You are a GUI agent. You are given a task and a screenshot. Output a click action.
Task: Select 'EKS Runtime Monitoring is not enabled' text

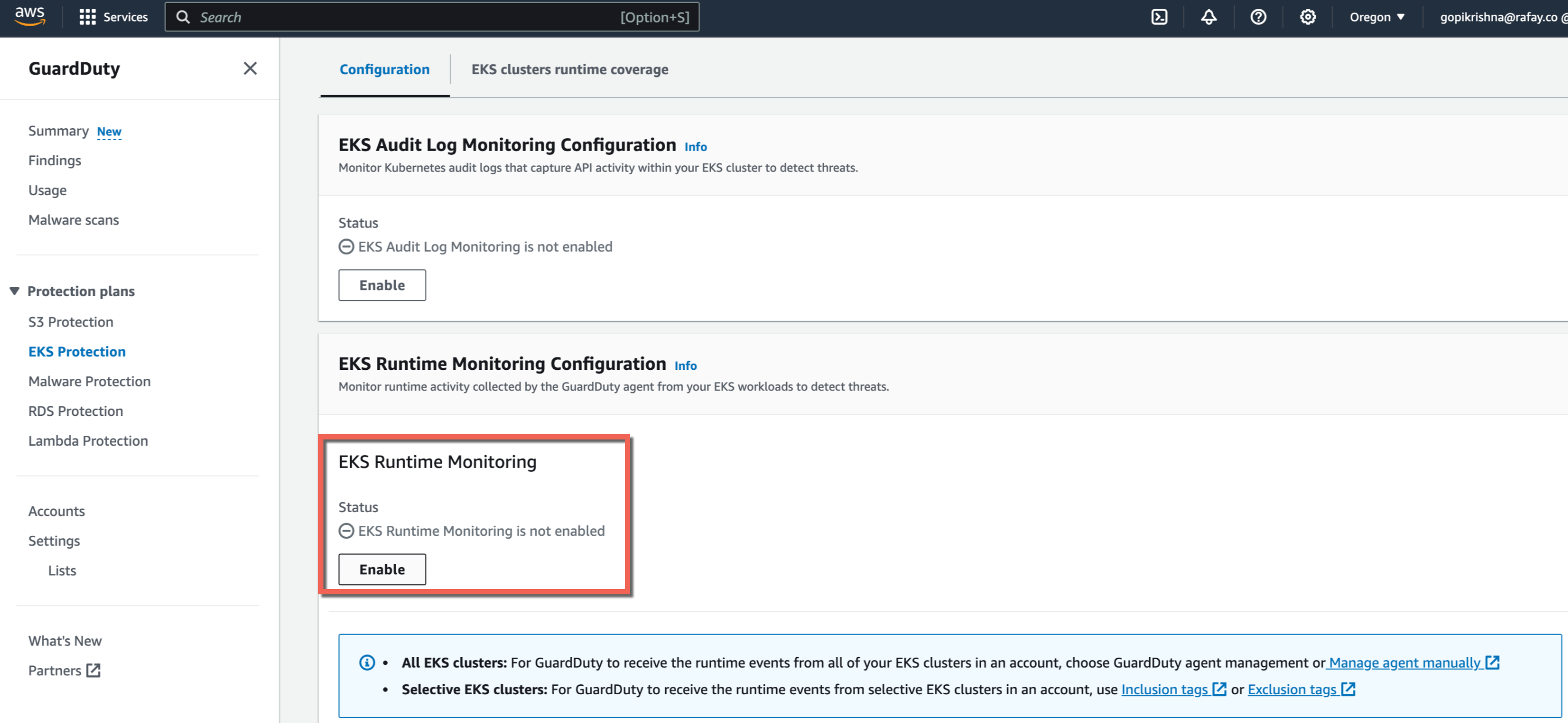tap(481, 530)
